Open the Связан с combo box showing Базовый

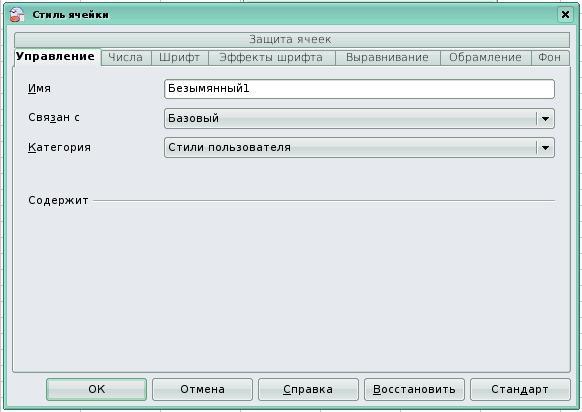(x=359, y=119)
